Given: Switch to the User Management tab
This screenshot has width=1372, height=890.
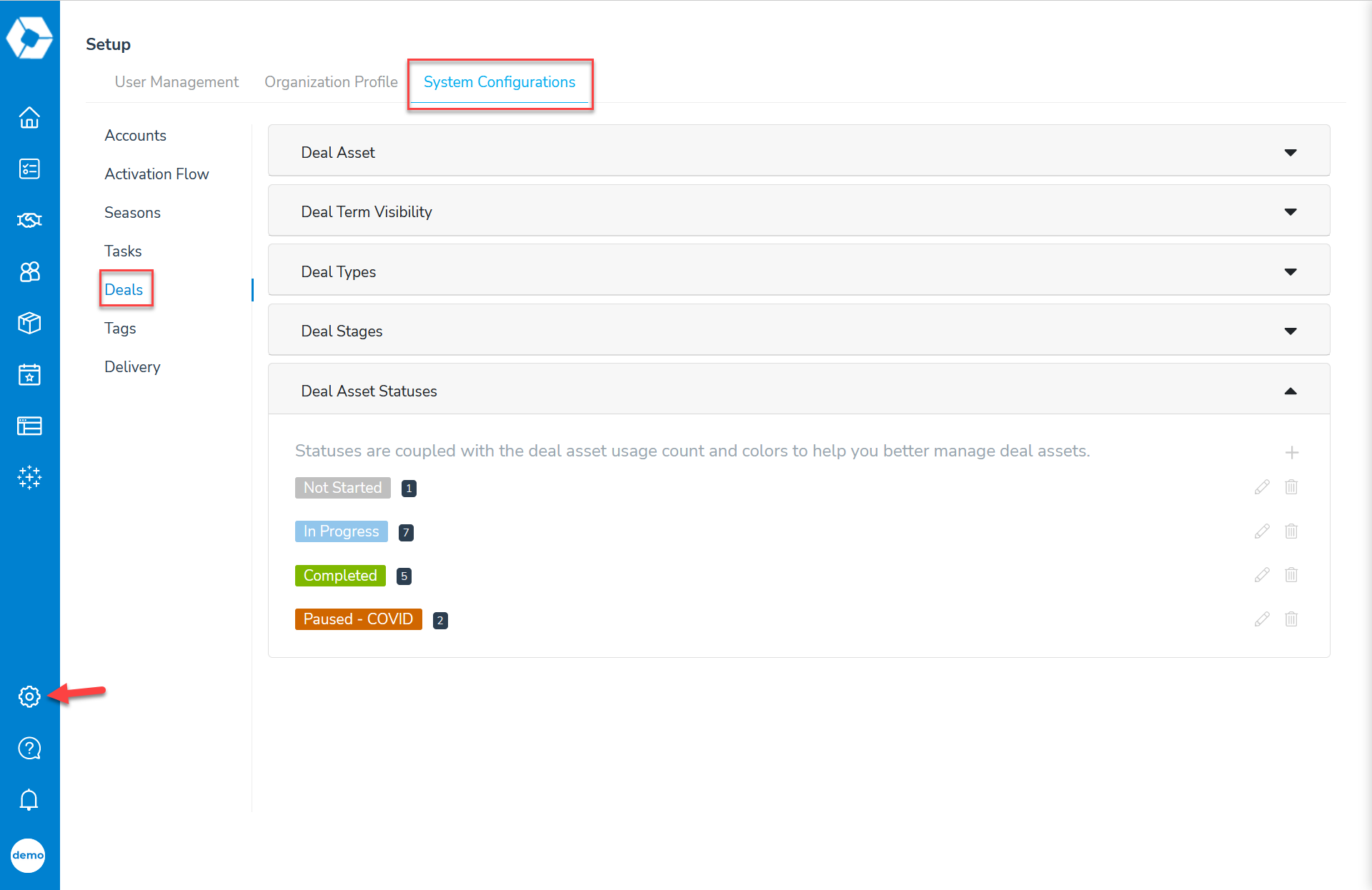Looking at the screenshot, I should (x=177, y=82).
